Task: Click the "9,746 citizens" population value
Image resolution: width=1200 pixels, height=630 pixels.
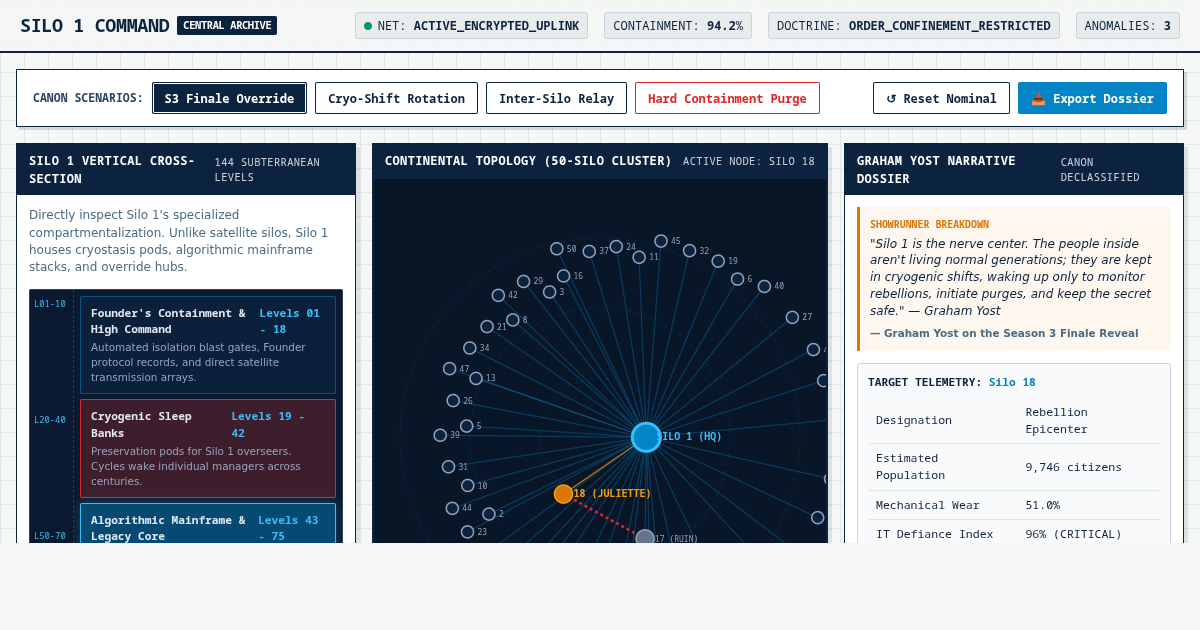Action: [x=1073, y=467]
